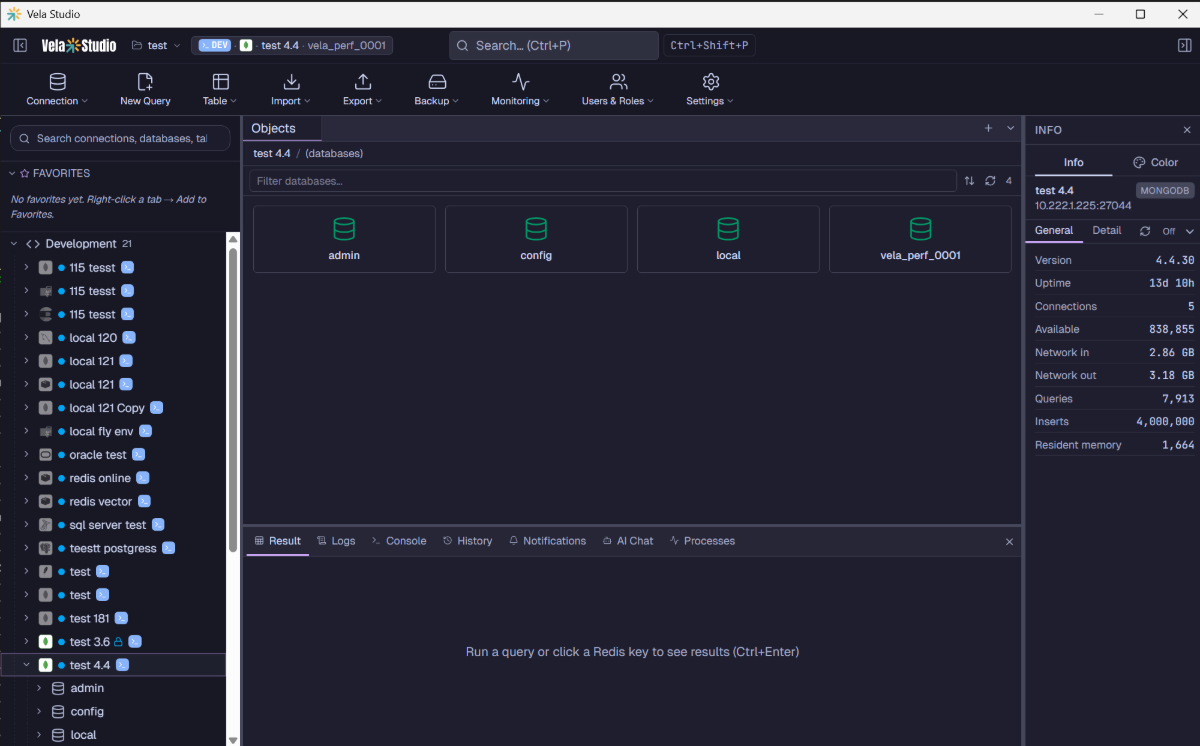Collapse the test 4.4 connection
The image size is (1200, 746).
pyautogui.click(x=26, y=665)
